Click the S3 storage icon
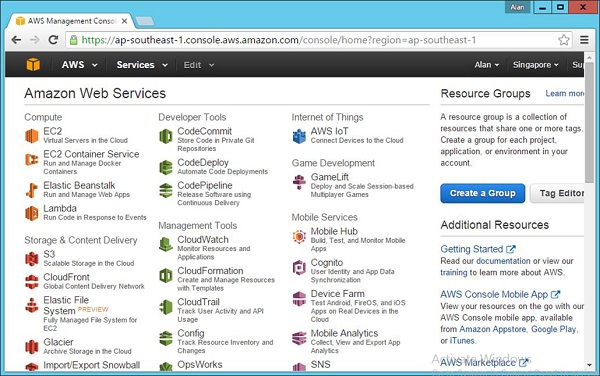The width and height of the screenshot is (600, 376). click(32, 259)
